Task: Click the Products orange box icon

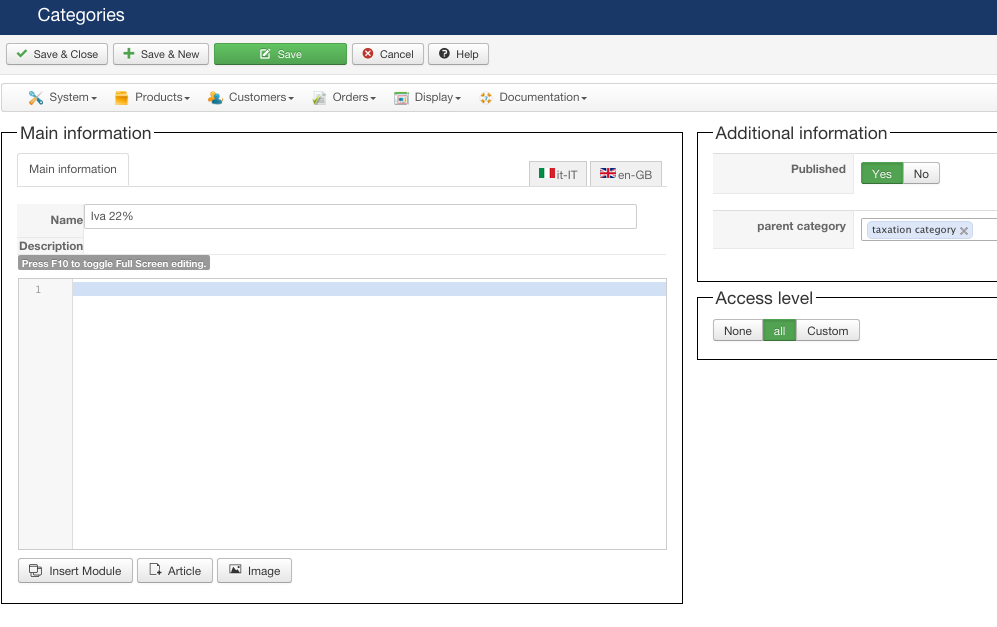Action: pyautogui.click(x=121, y=97)
